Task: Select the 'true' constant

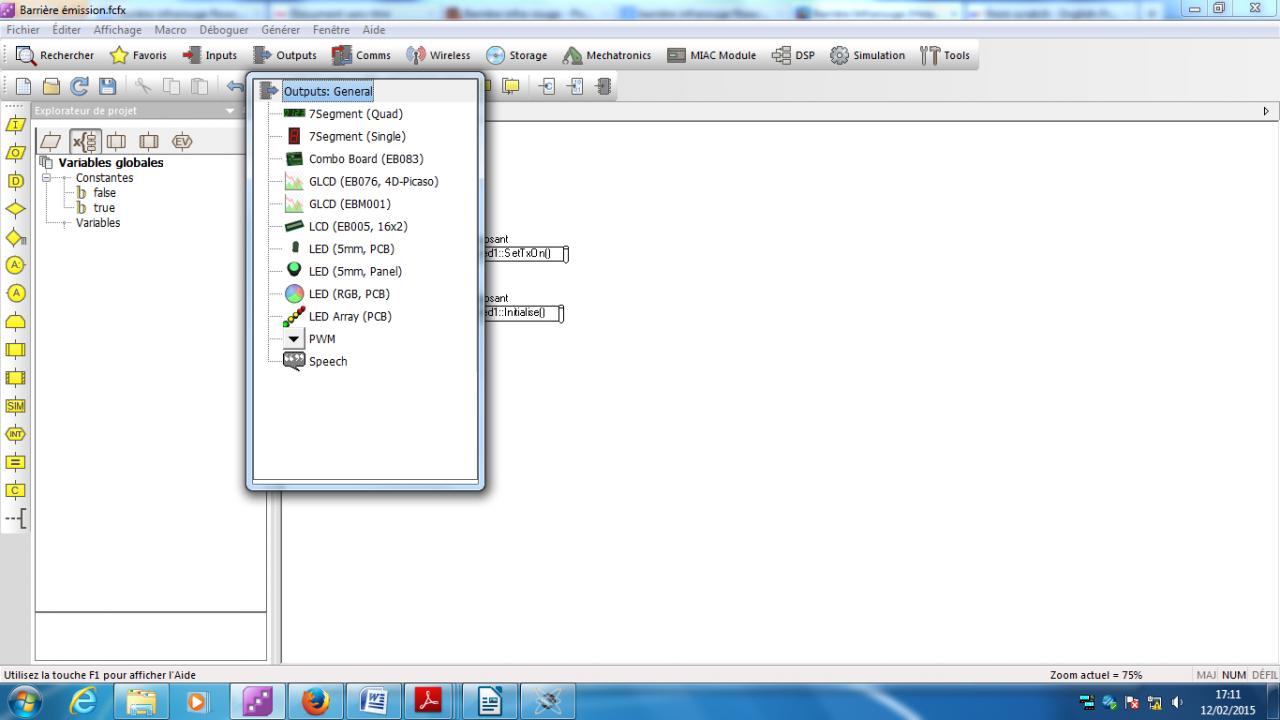Action: (104, 208)
